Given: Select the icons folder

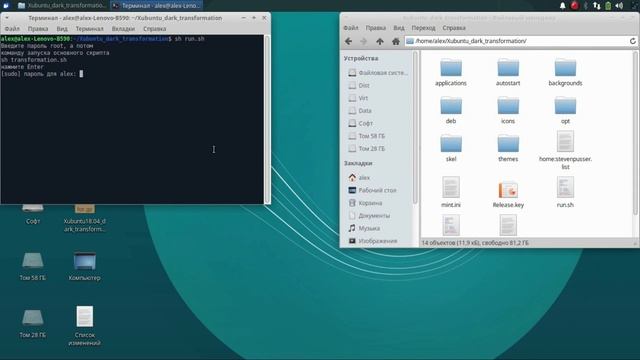Looking at the screenshot, I should pos(508,110).
